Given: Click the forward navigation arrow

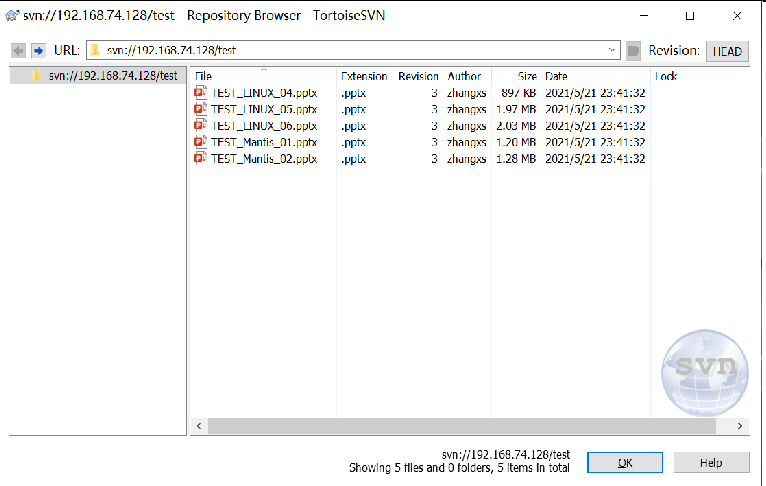Looking at the screenshot, I should [x=38, y=50].
